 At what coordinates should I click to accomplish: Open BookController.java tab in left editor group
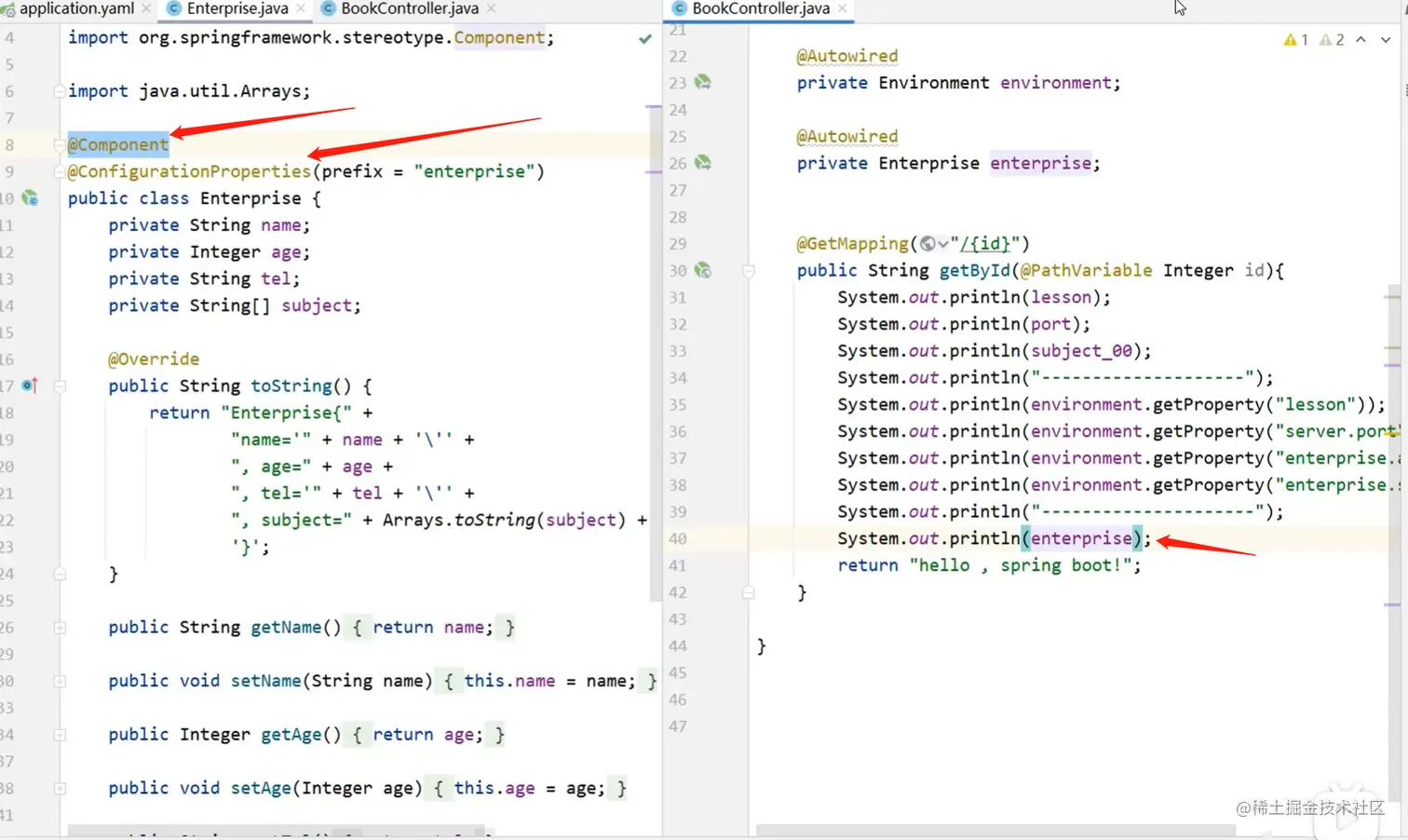tap(410, 8)
